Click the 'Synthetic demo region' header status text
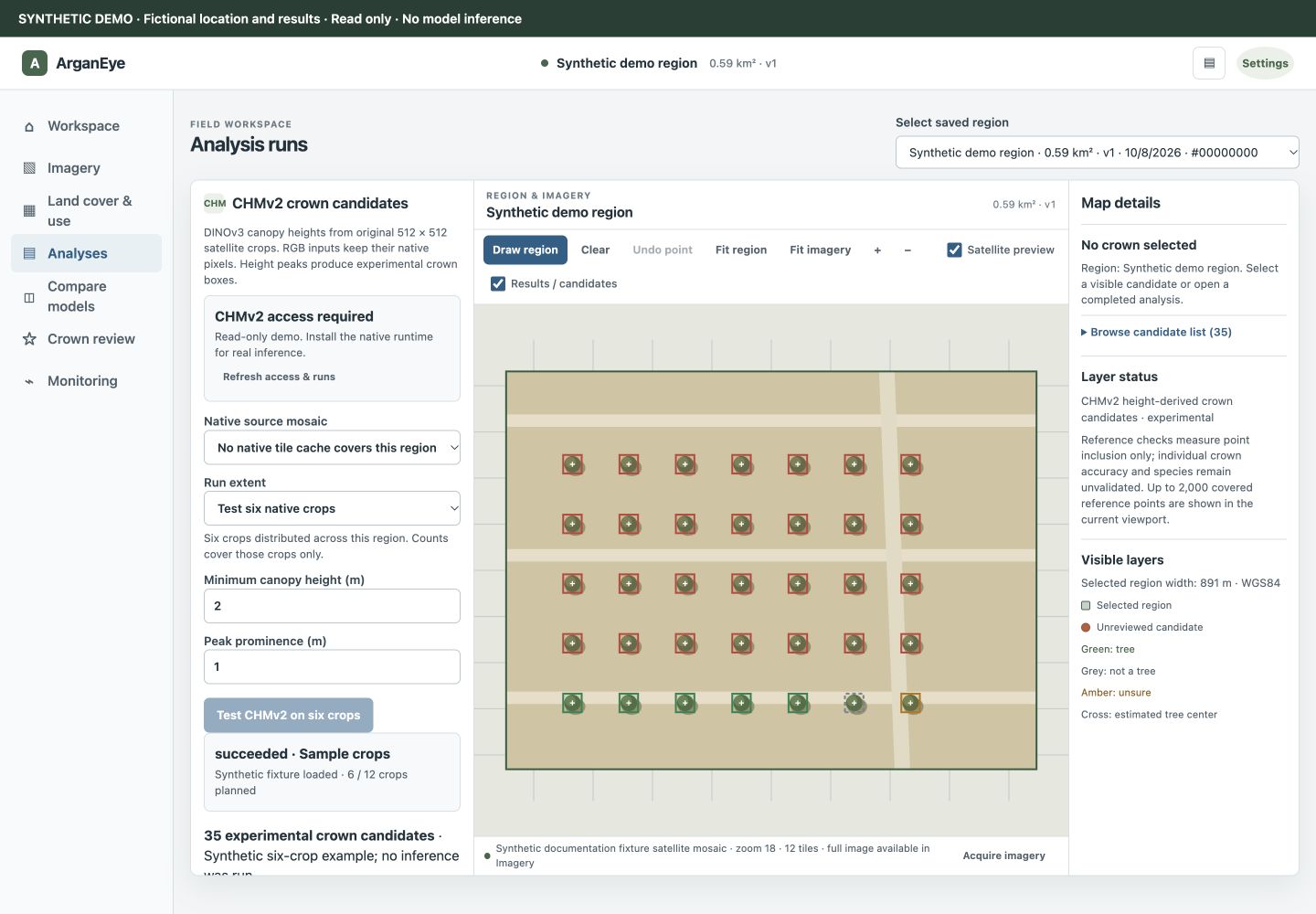The image size is (1316, 914). 626,63
